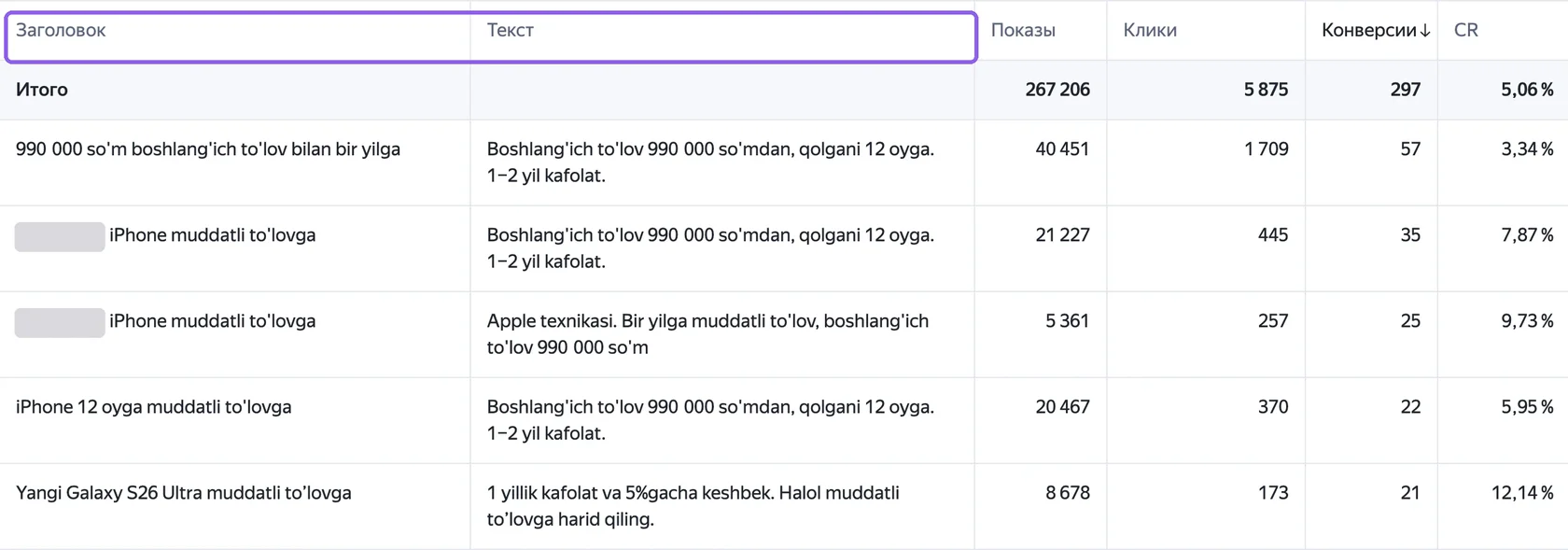Viewport: 1568px width, 550px height.
Task: Select headline 'Yangi Galaxy S26 Ultra muddatli to'lovga'
Action: [x=184, y=493]
